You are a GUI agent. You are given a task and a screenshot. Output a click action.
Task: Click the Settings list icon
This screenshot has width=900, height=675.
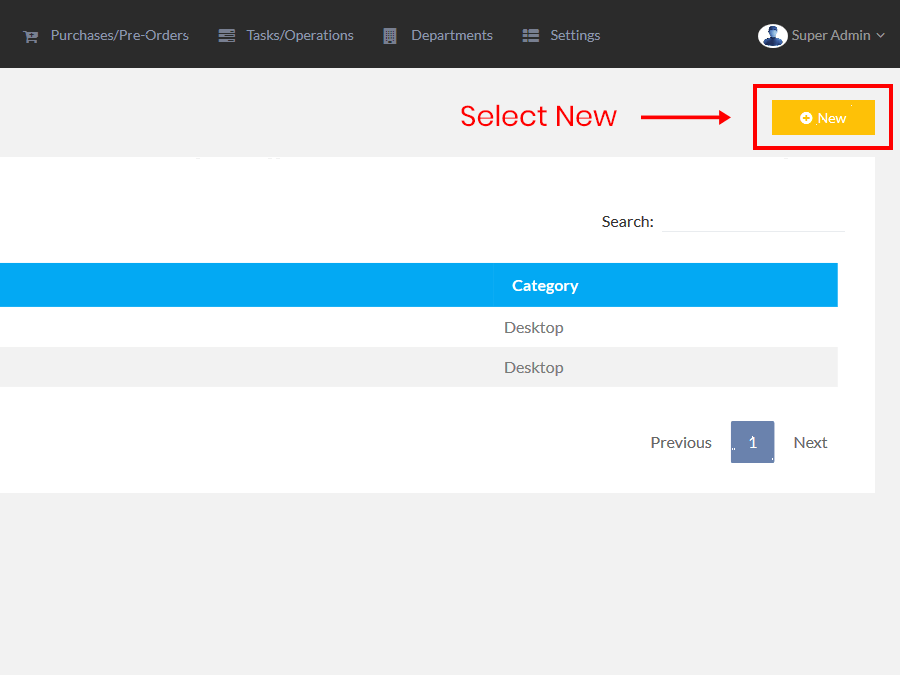pos(530,35)
